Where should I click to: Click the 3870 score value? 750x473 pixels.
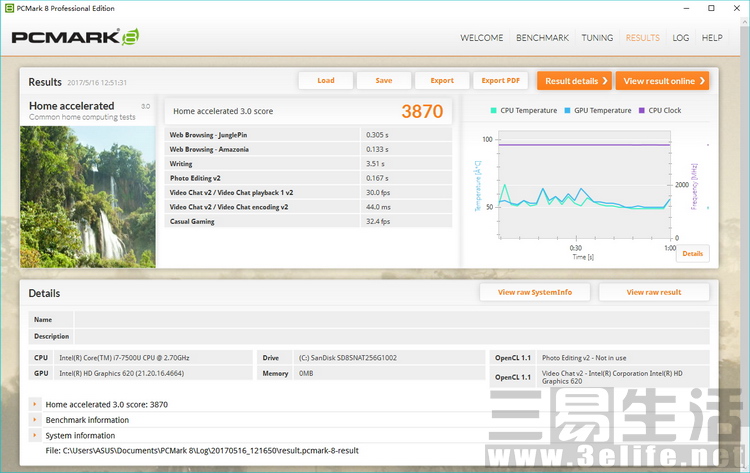(422, 111)
